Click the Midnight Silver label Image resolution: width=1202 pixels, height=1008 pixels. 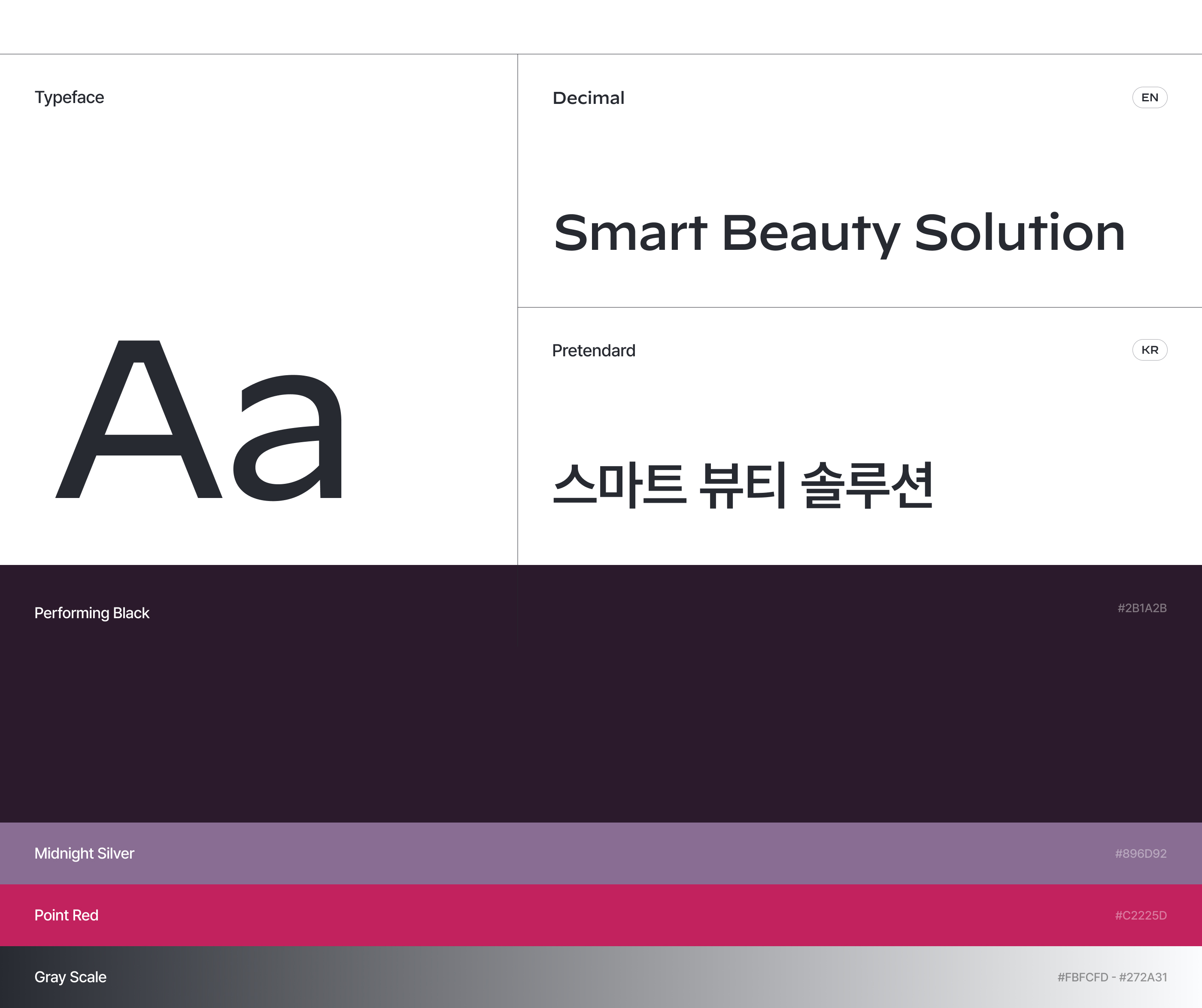coord(84,853)
